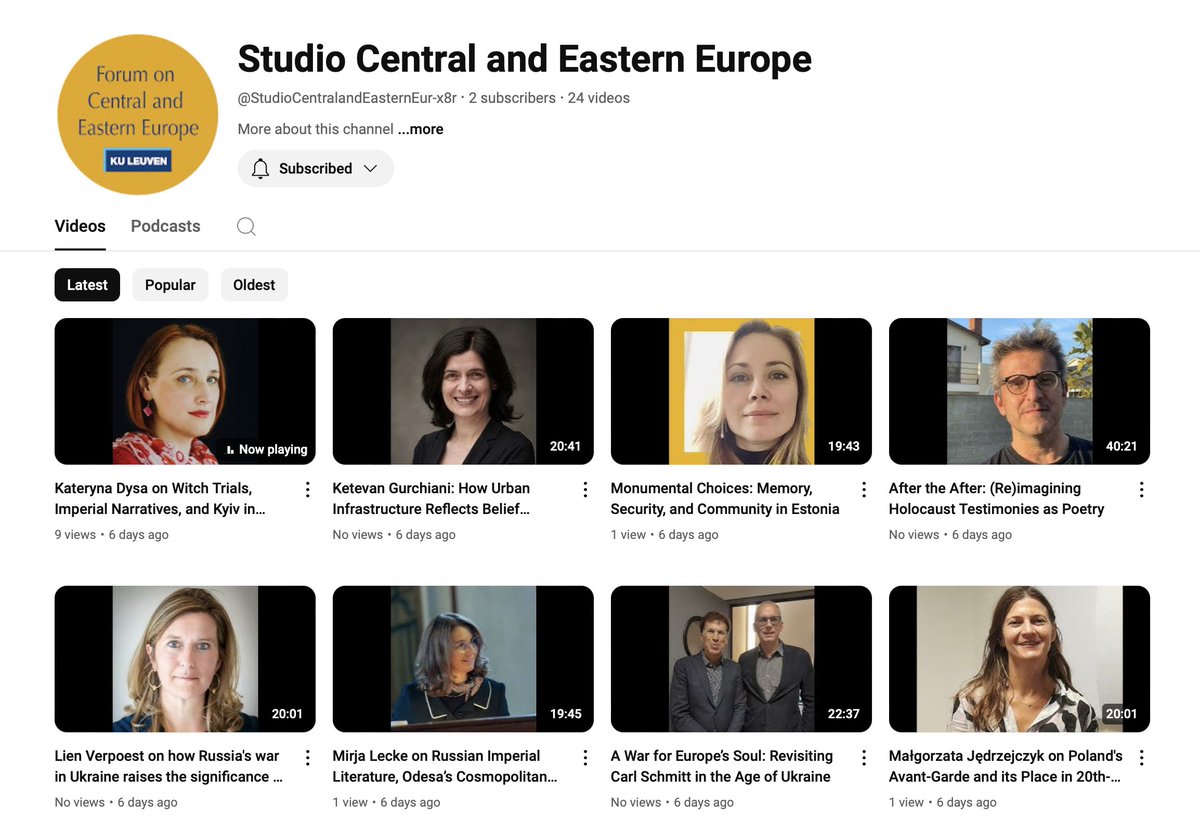Click the 24 videos count text
Image resolution: width=1200 pixels, height=817 pixels.
(x=599, y=98)
